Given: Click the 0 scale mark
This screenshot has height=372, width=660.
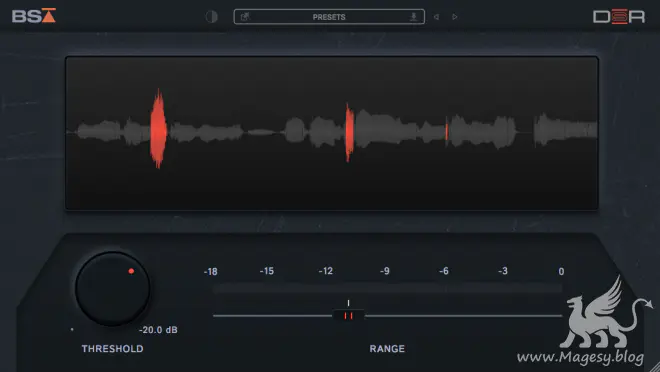Looking at the screenshot, I should (561, 271).
